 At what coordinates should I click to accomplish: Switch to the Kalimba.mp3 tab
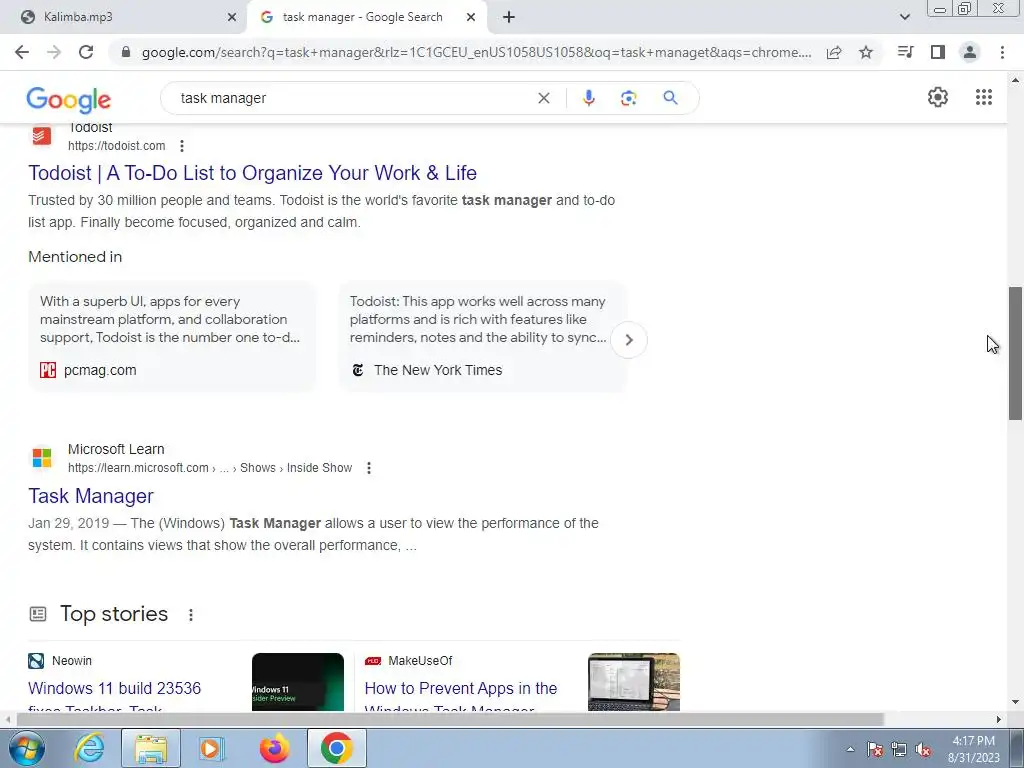[124, 18]
